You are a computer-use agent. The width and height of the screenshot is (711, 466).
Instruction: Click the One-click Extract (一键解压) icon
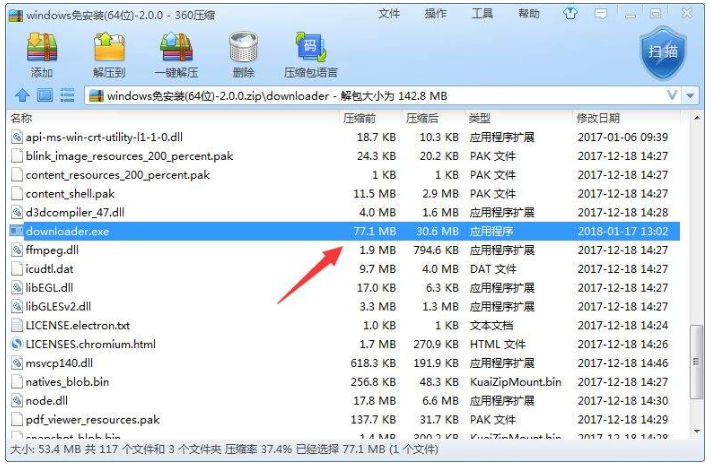point(176,47)
